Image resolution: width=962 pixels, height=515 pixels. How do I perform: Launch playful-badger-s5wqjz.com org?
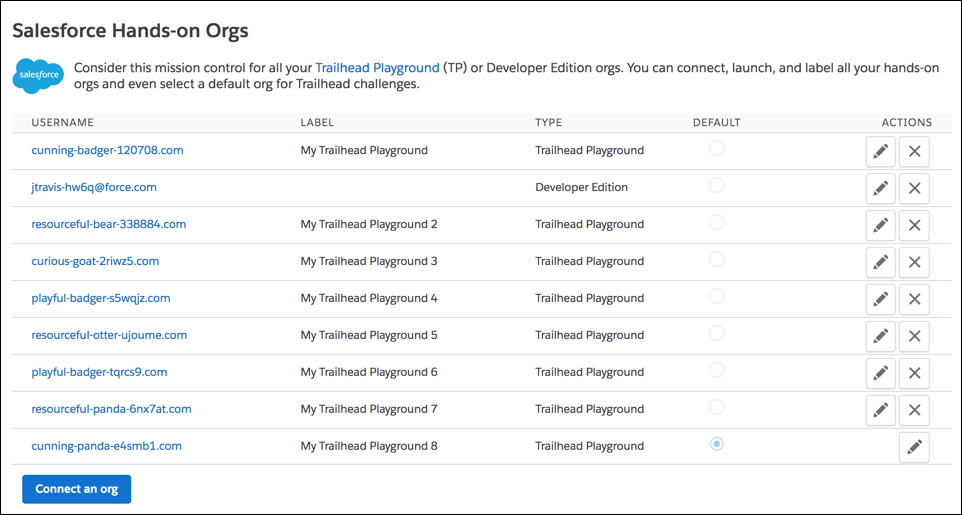(101, 298)
